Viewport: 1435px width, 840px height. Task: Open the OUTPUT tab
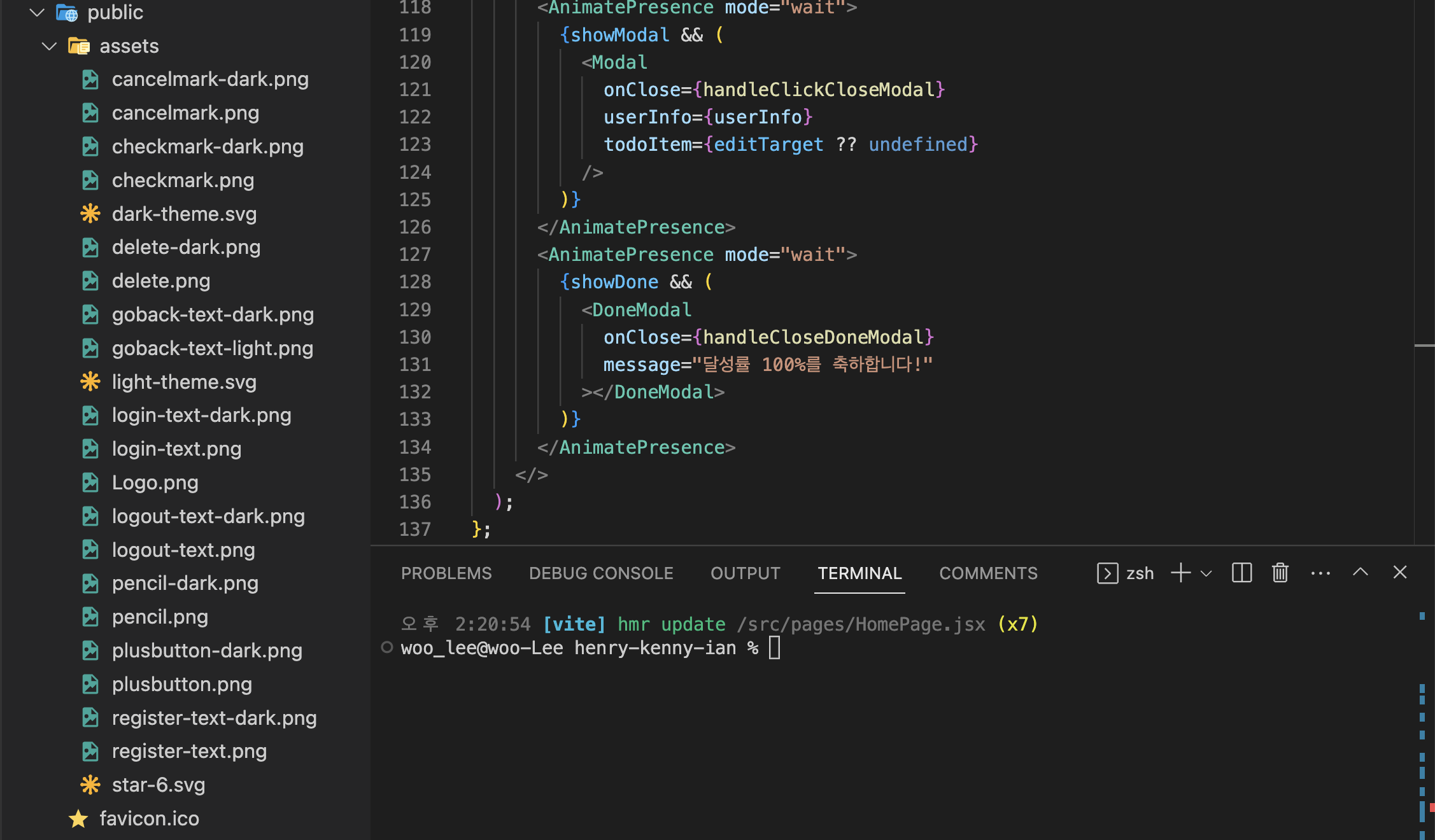745,573
